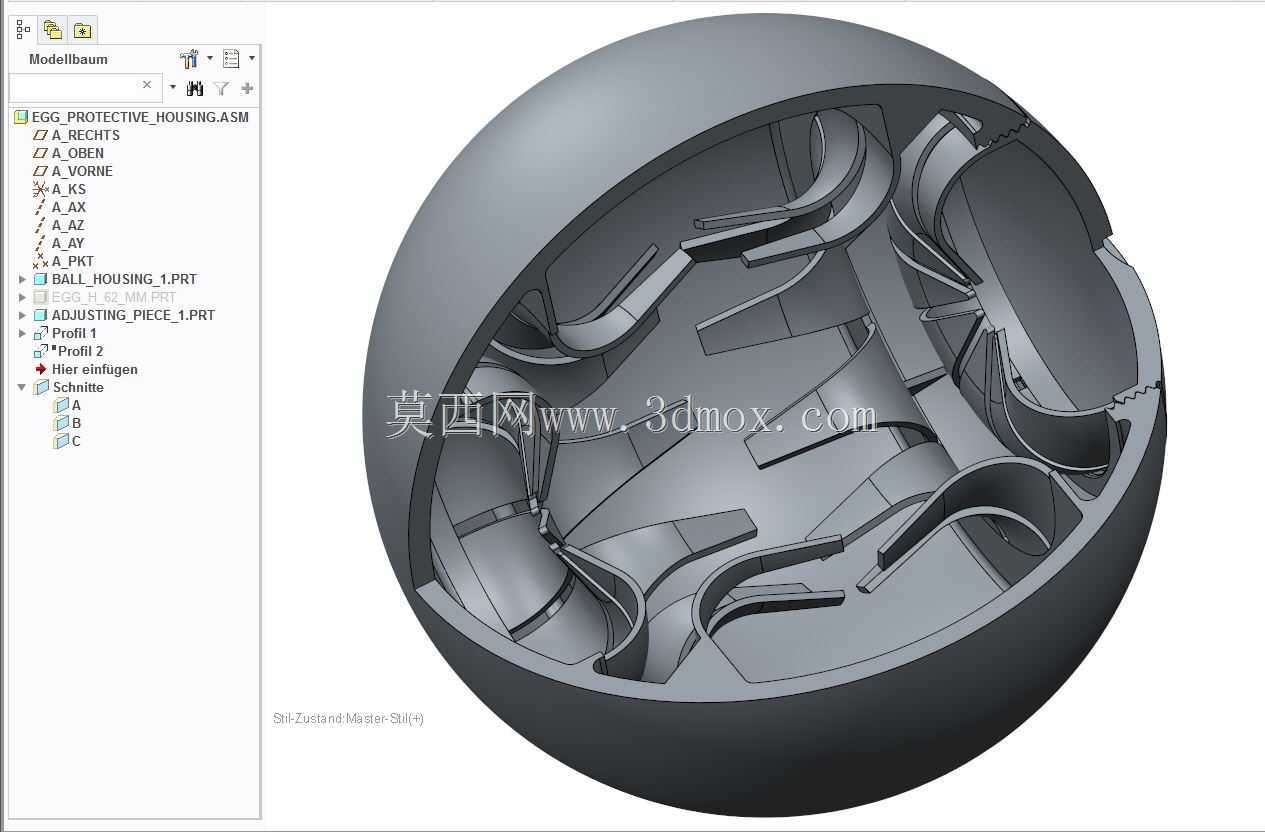Expand the settings tools dropdown arrow
The width and height of the screenshot is (1265, 832).
(210, 59)
